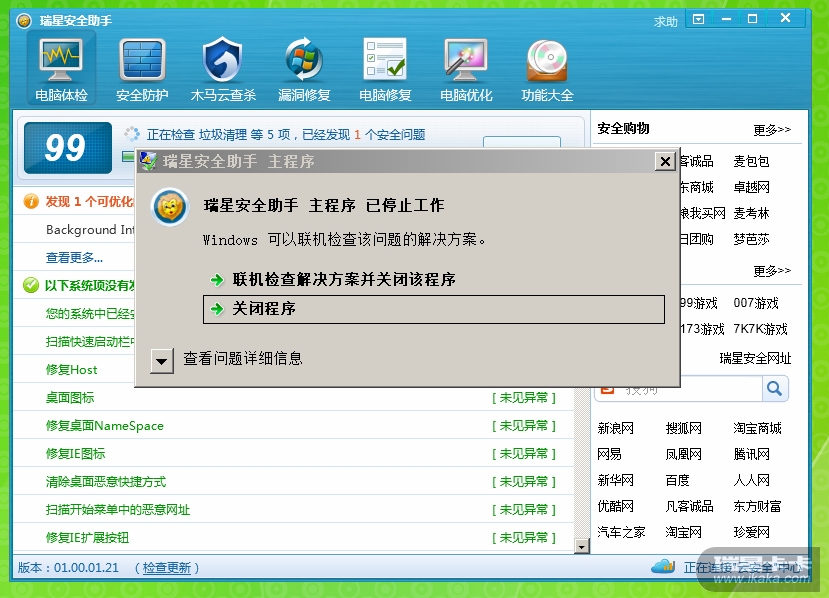The height and width of the screenshot is (598, 829).
Task: Open the 漏洞修复 Windows patch icon
Action: pyautogui.click(x=304, y=69)
